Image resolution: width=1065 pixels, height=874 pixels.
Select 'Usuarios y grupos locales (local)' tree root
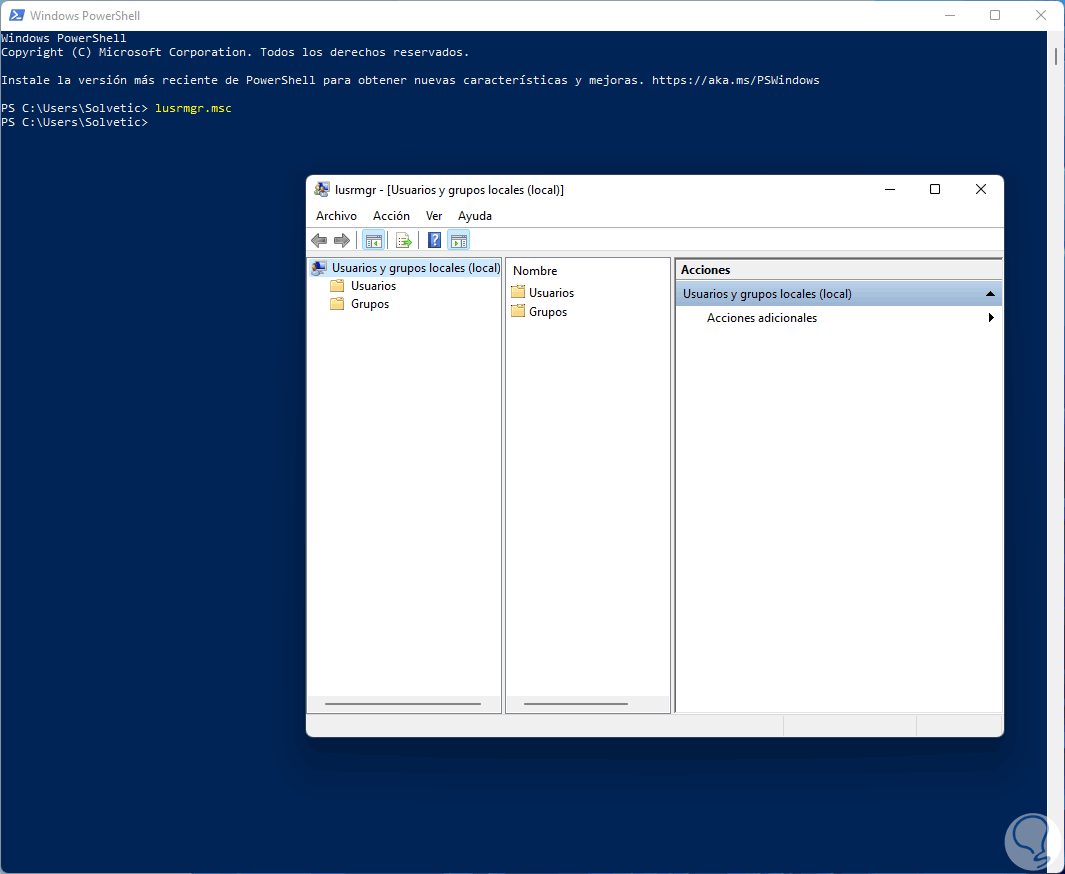(x=416, y=268)
